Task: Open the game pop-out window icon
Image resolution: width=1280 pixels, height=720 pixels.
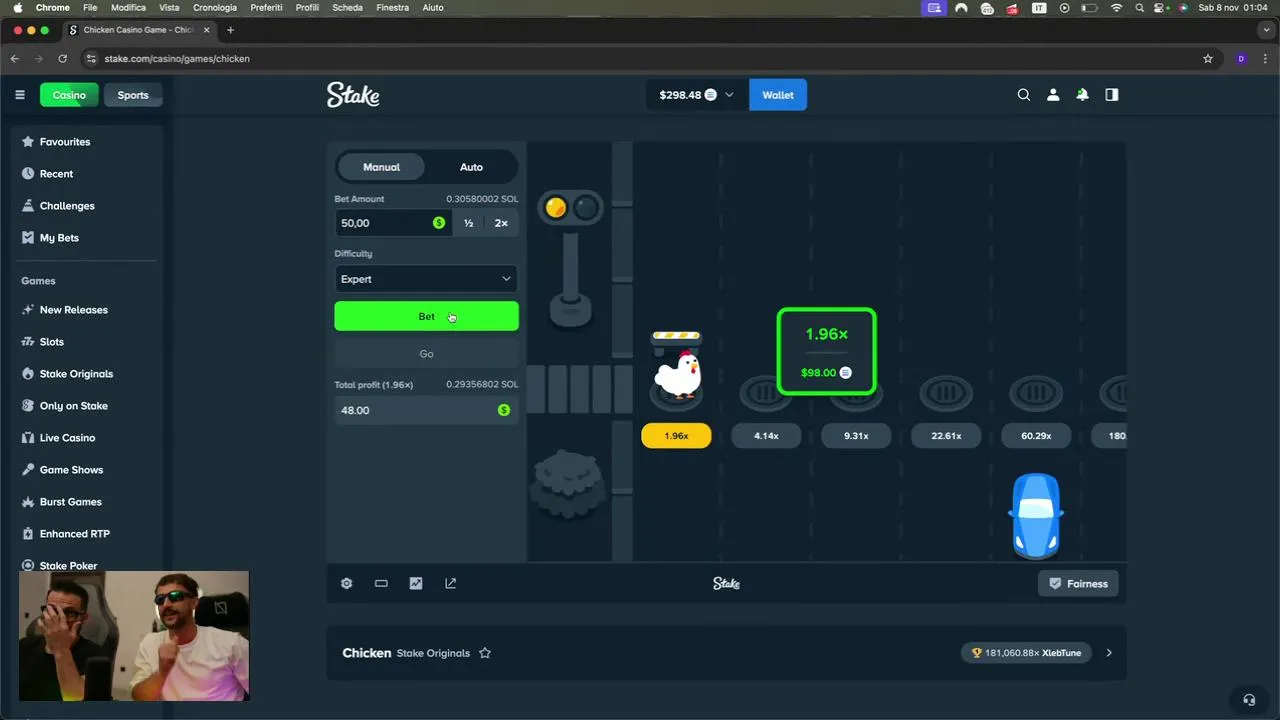Action: click(x=450, y=583)
